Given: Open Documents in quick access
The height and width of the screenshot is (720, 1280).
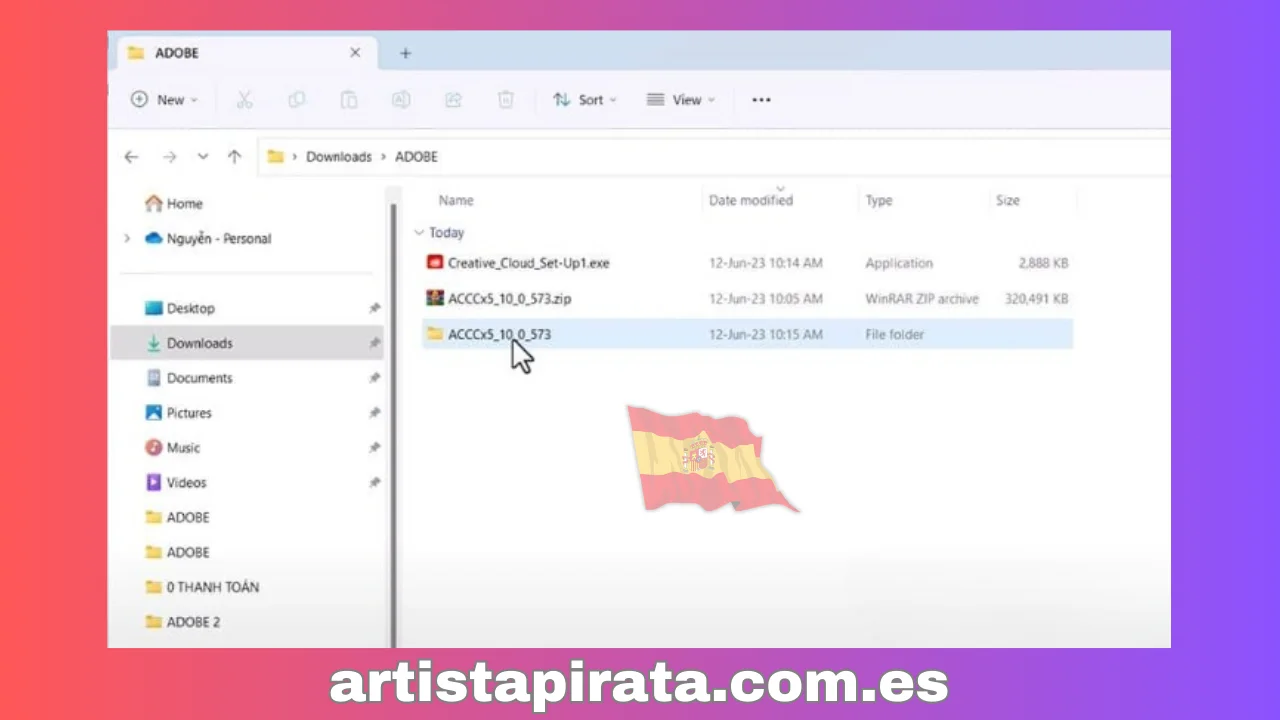Looking at the screenshot, I should (189, 378).
